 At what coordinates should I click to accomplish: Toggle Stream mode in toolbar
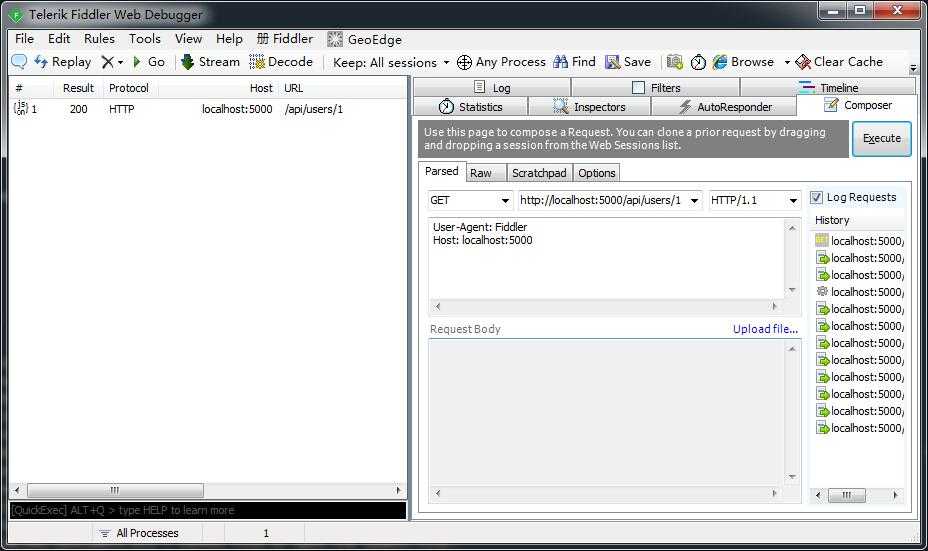click(211, 62)
